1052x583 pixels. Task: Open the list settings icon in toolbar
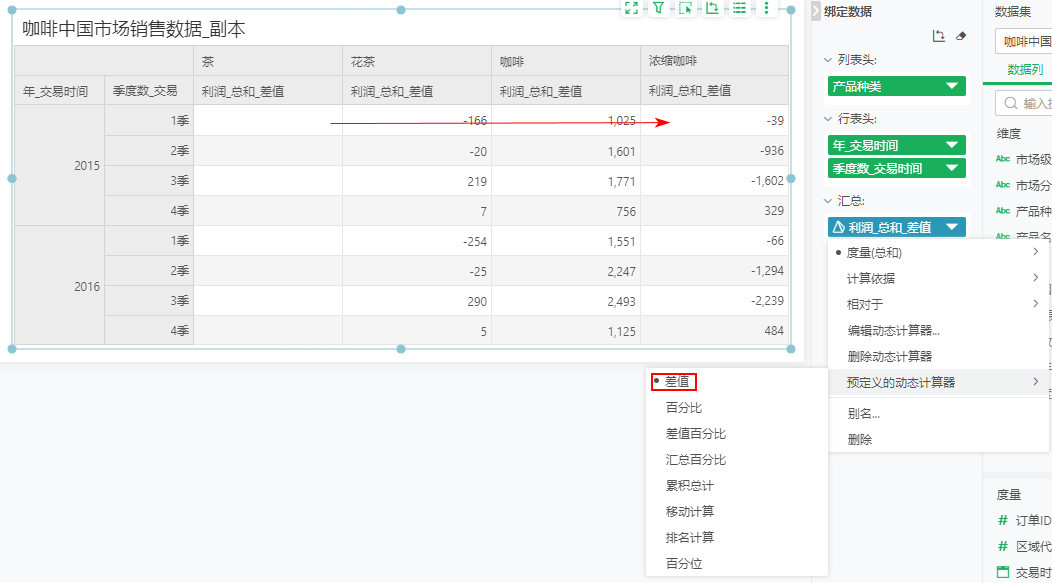pyautogui.click(x=739, y=8)
